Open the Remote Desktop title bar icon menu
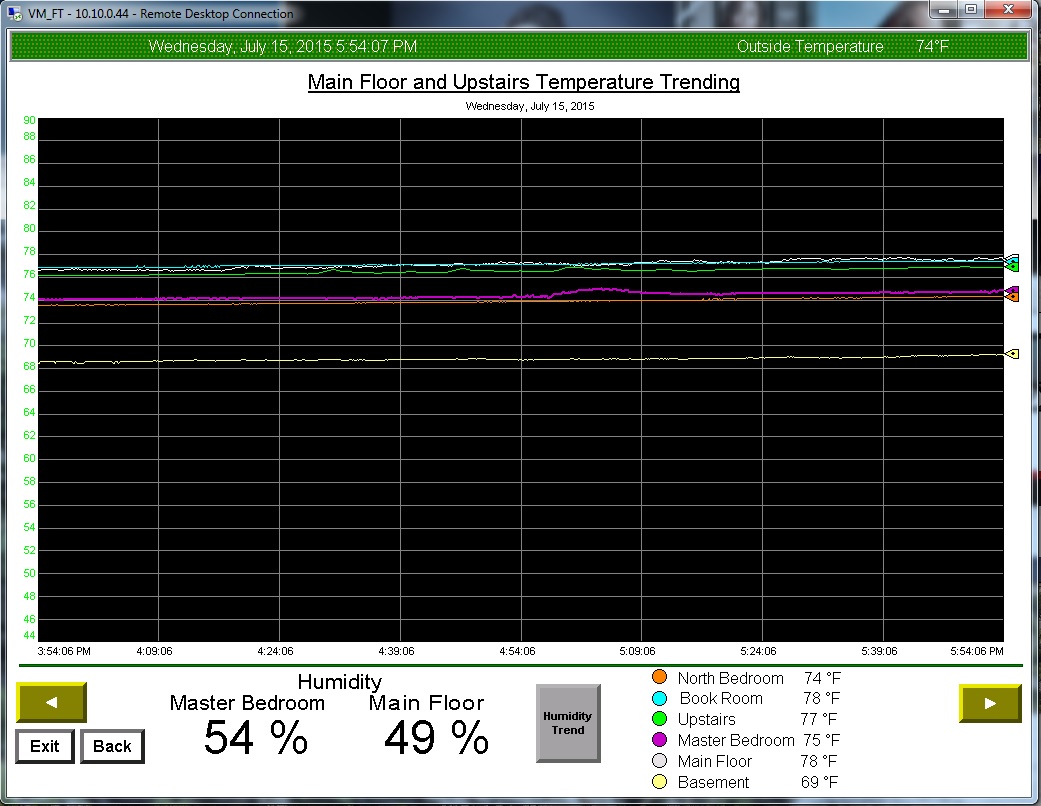The height and width of the screenshot is (806, 1041). [x=14, y=13]
